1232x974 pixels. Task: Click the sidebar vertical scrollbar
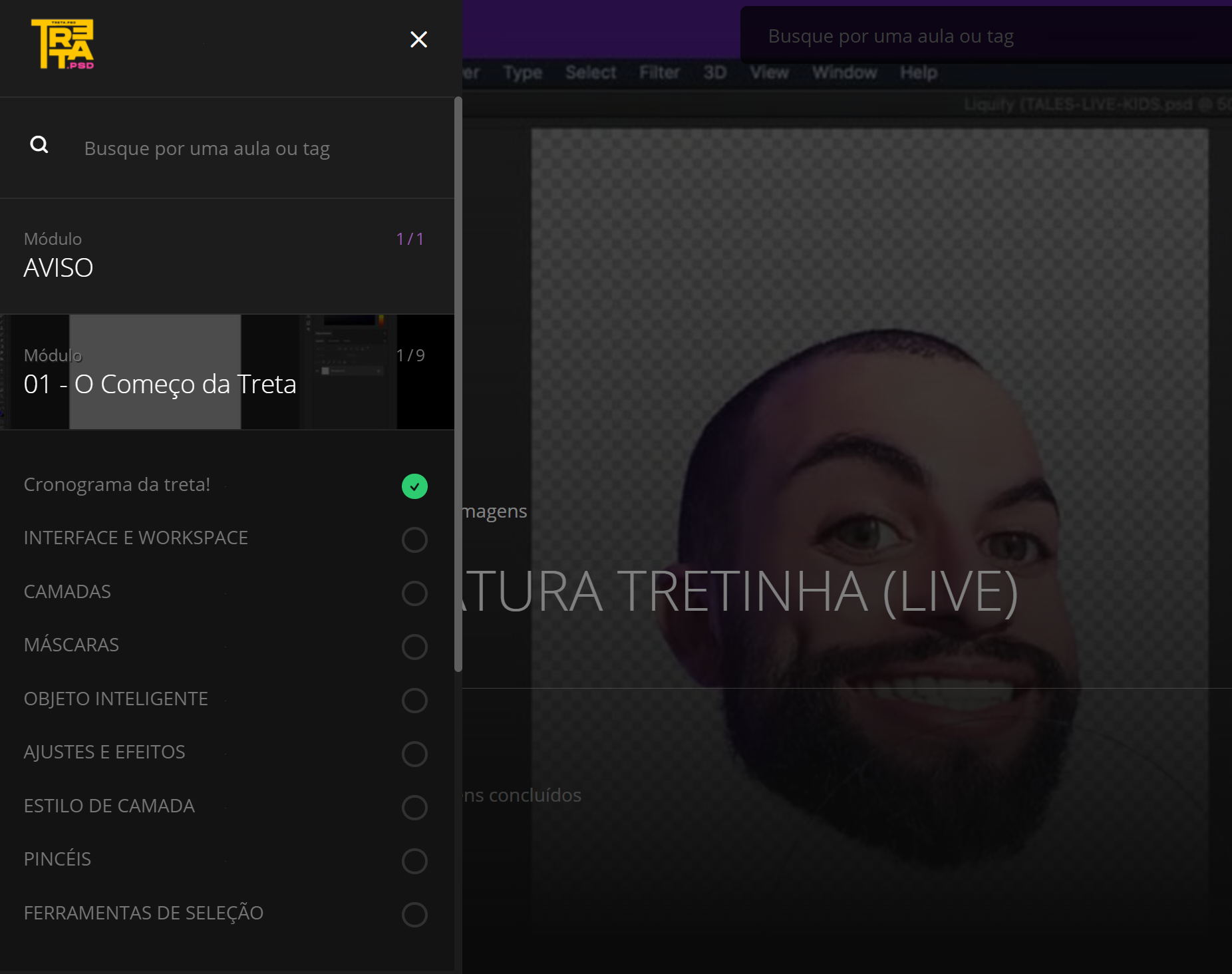point(458,386)
